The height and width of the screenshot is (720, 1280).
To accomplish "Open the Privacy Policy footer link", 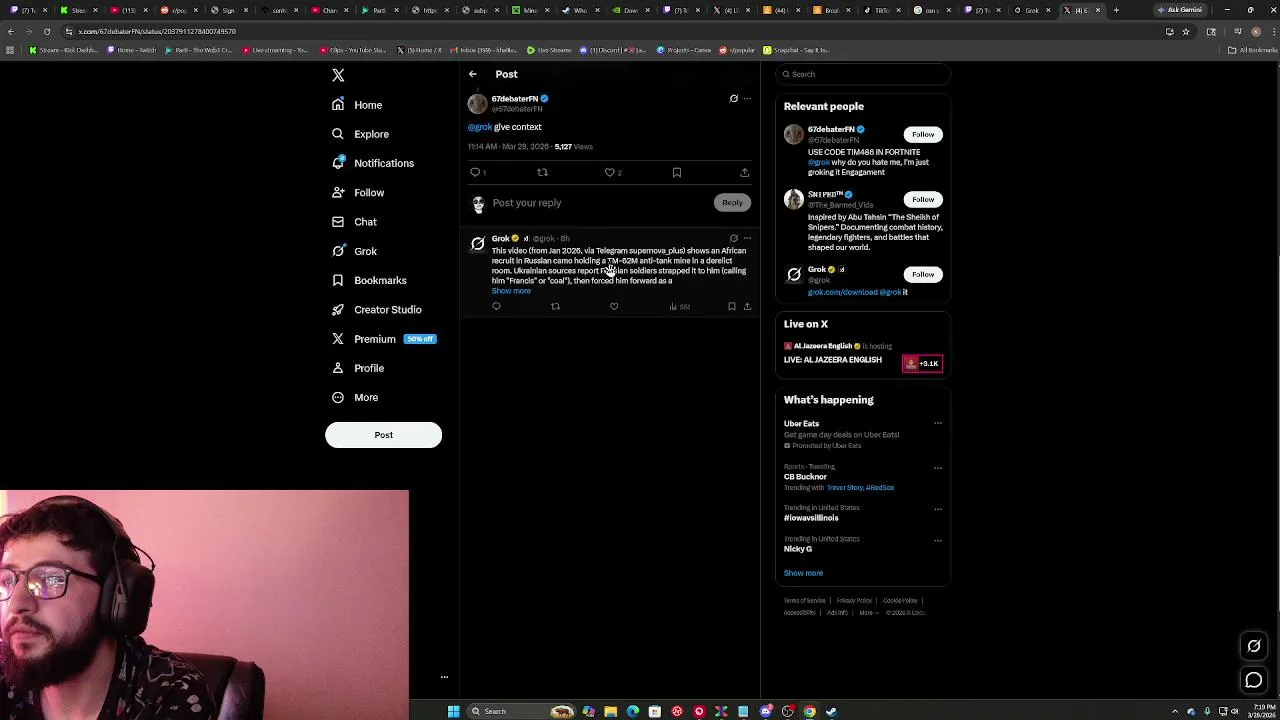I will [x=854, y=601].
